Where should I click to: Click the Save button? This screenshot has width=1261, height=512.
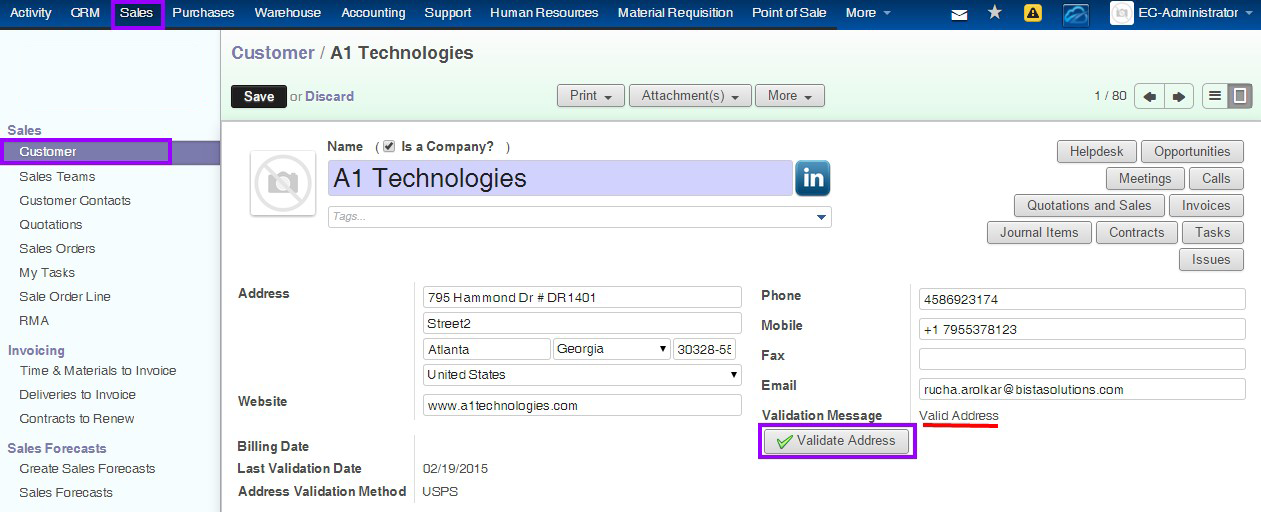point(258,96)
